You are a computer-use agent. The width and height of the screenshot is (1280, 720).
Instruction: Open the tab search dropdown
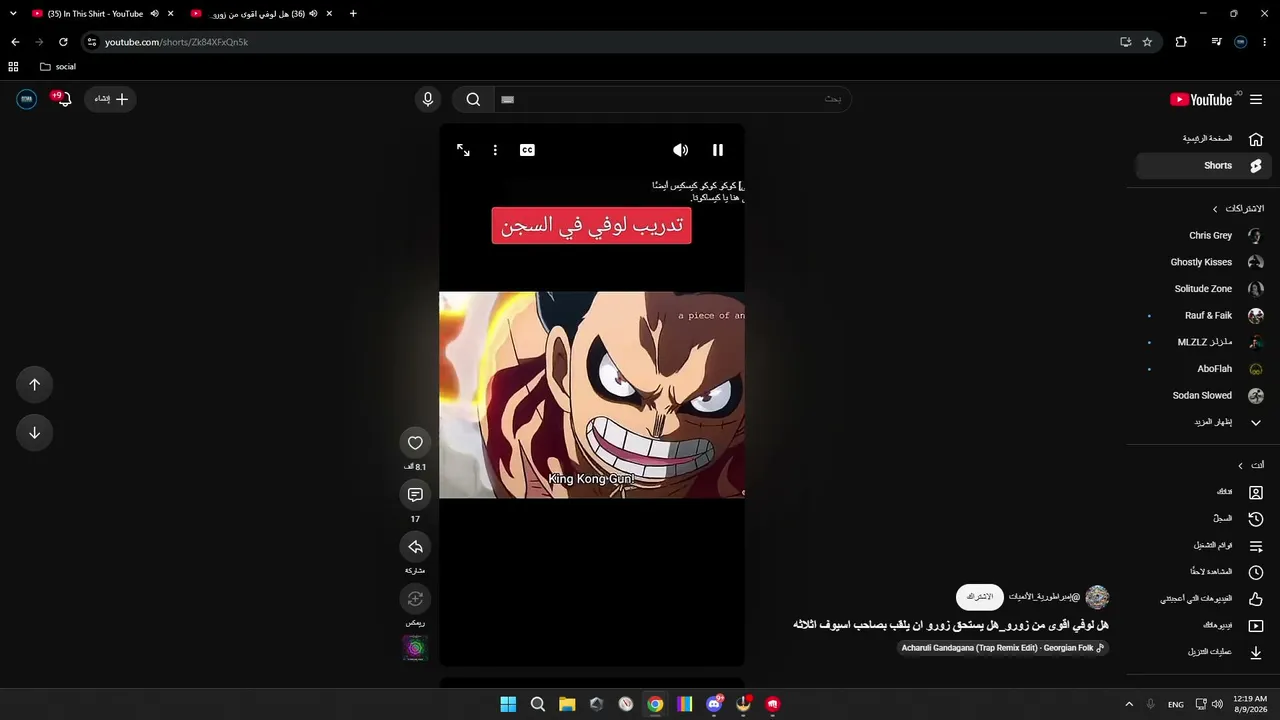click(13, 14)
